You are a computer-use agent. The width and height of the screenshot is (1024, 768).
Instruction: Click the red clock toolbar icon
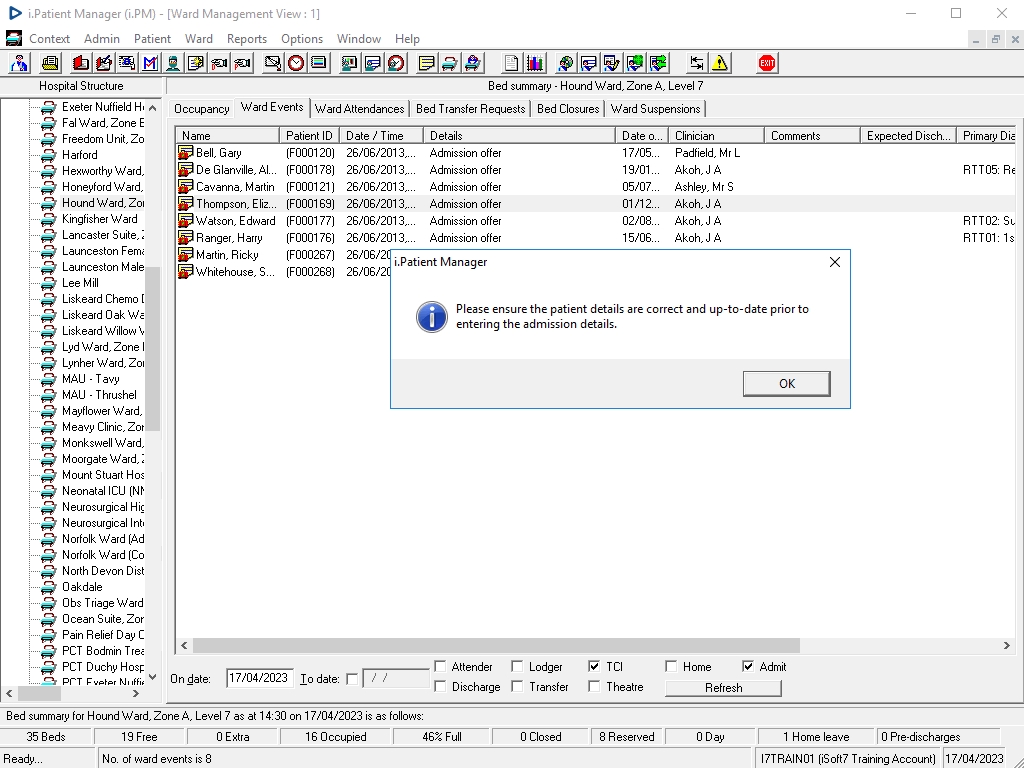click(296, 63)
